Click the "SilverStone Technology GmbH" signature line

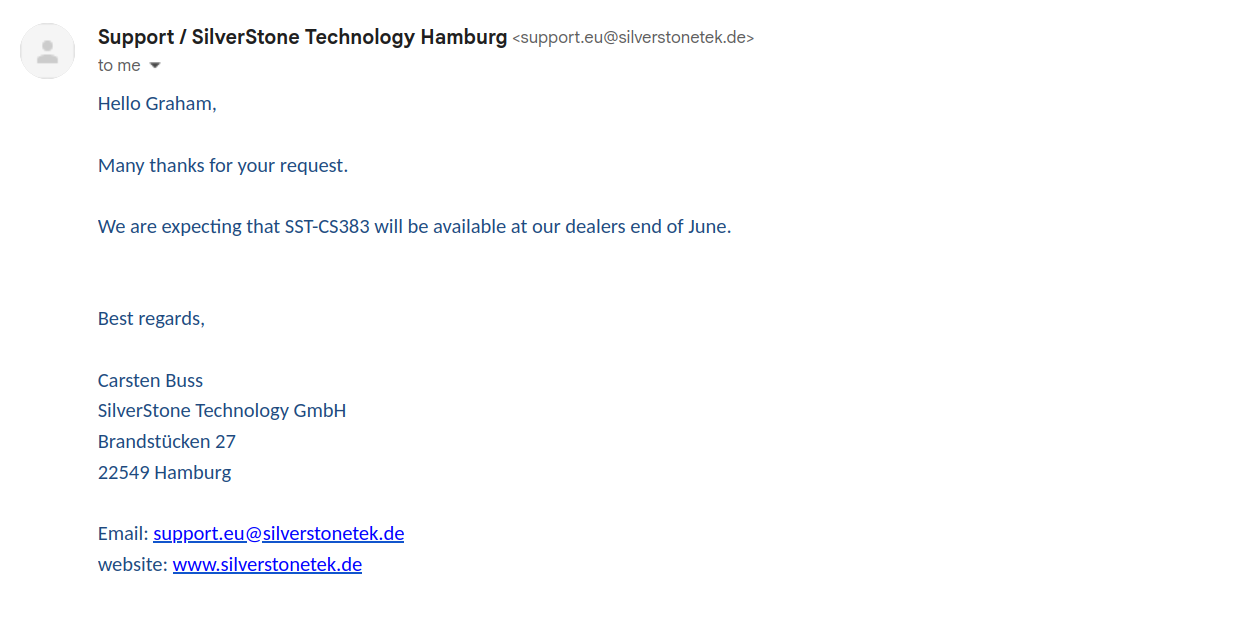222,410
